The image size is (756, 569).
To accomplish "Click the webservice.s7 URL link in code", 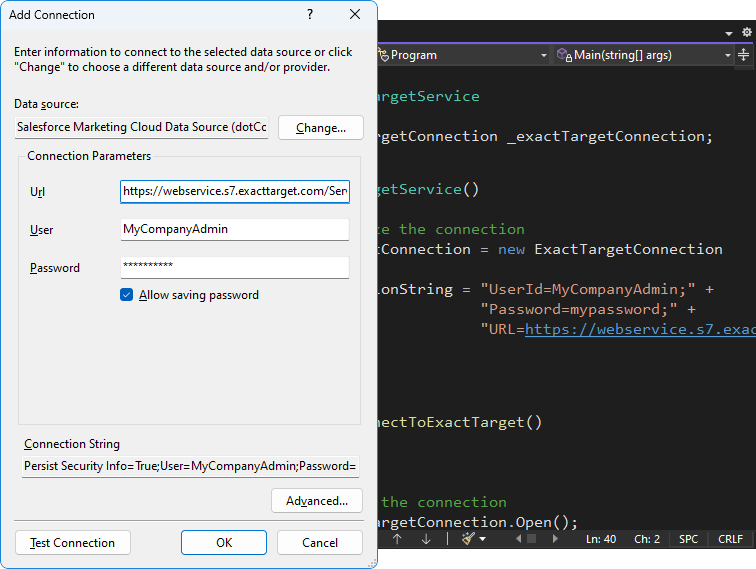I will [x=640, y=329].
